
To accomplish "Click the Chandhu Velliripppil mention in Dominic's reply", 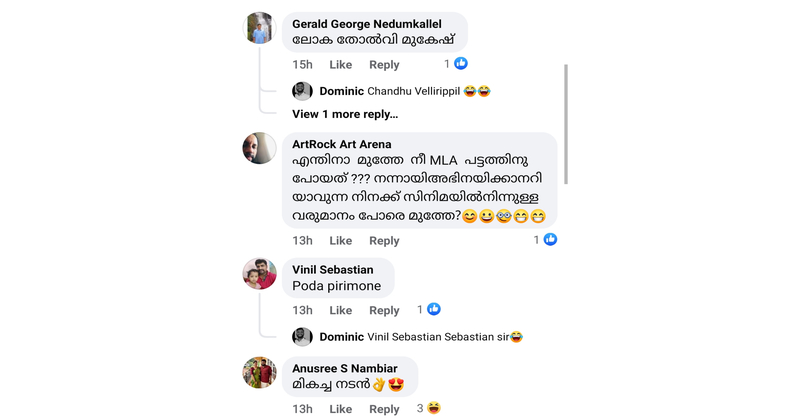I will pyautogui.click(x=414, y=91).
